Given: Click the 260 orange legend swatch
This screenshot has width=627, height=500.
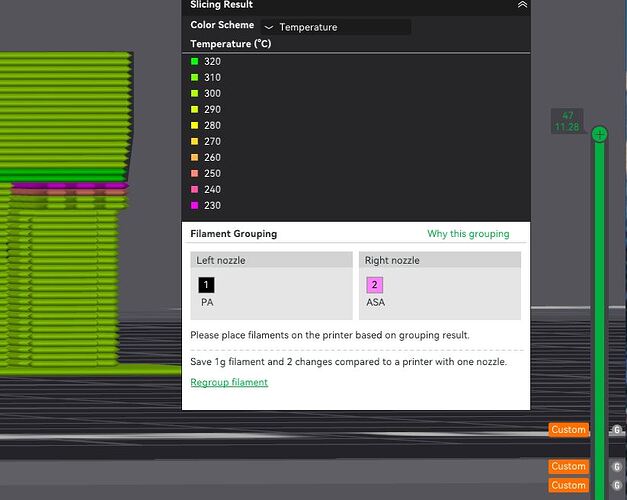Looking at the screenshot, I should tap(195, 157).
